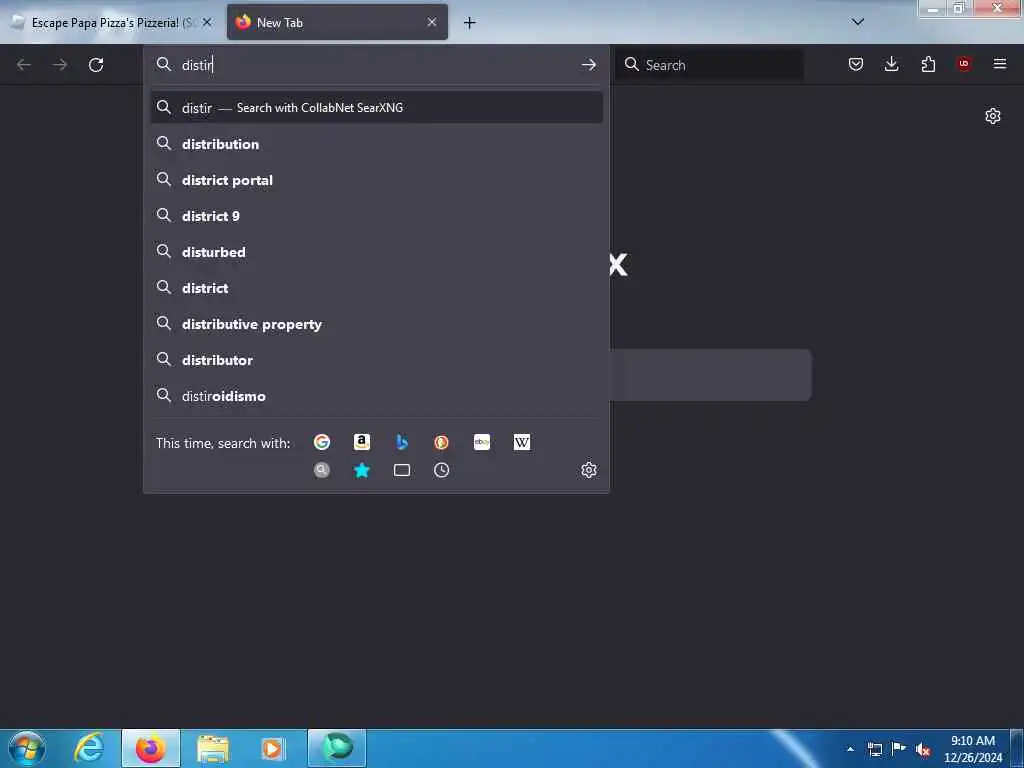Screen dimensions: 1024x768
Task: Select the 'distribution' suggestion
Action: point(377,144)
